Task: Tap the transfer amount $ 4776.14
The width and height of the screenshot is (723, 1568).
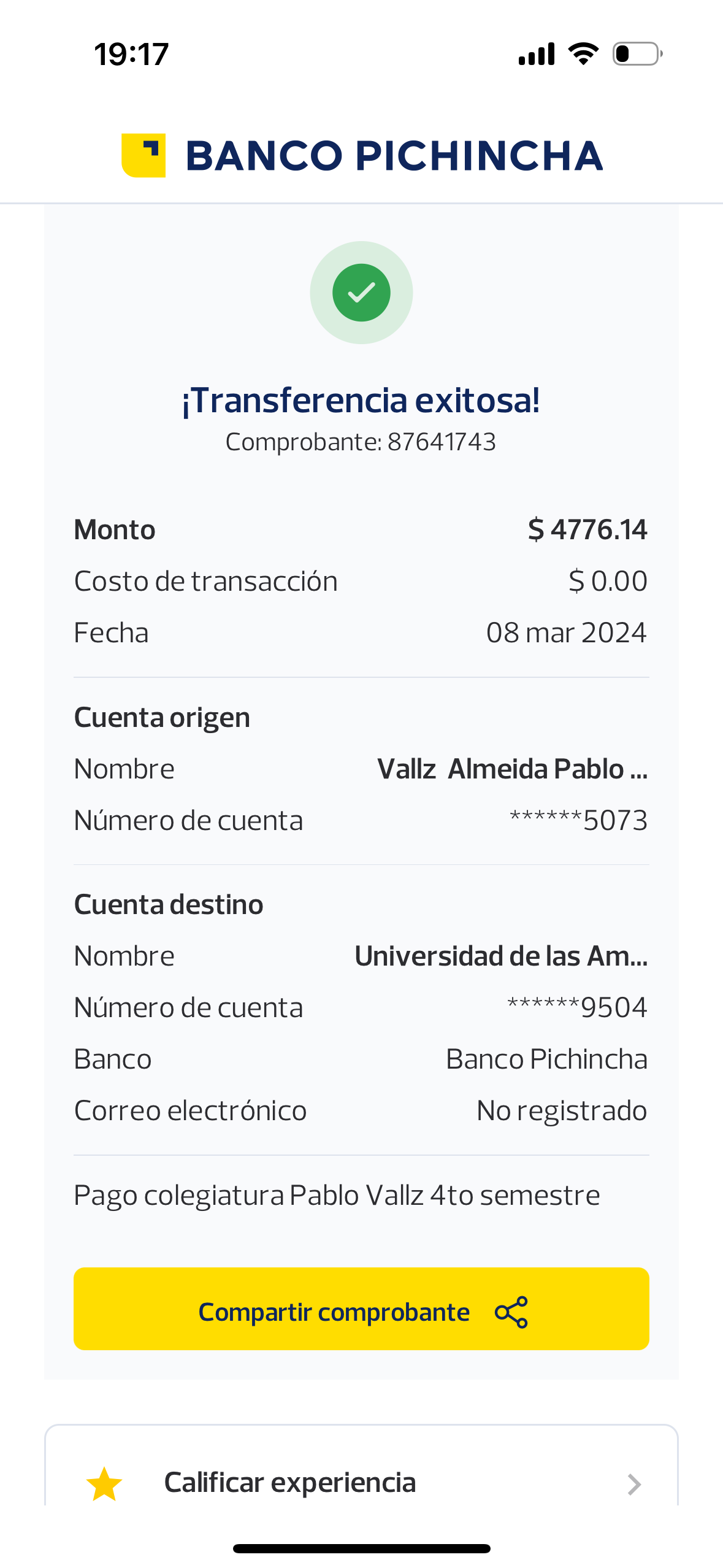Action: tap(587, 529)
